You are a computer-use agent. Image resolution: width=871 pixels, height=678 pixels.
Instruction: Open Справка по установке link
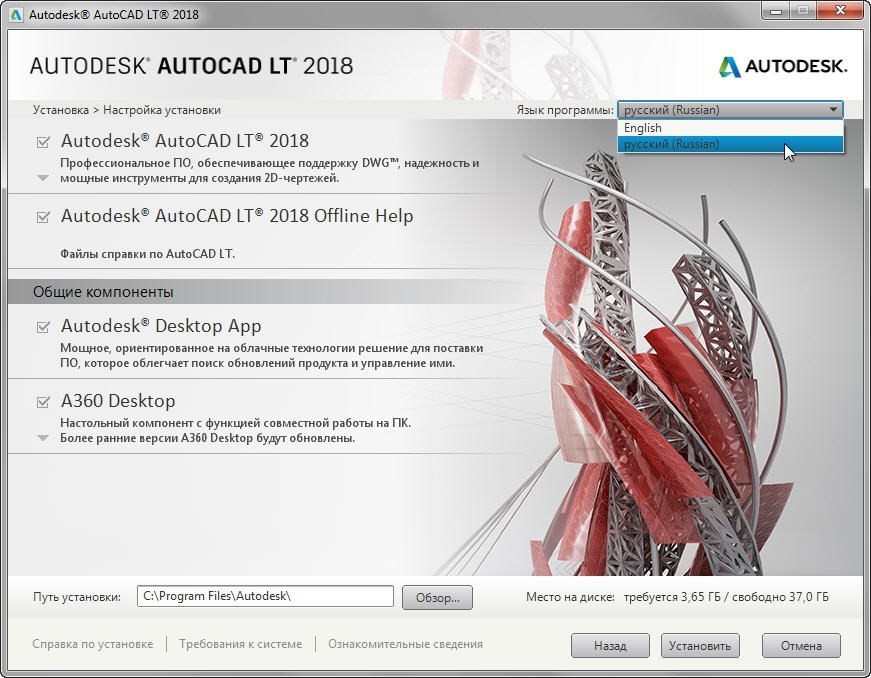pyautogui.click(x=93, y=644)
